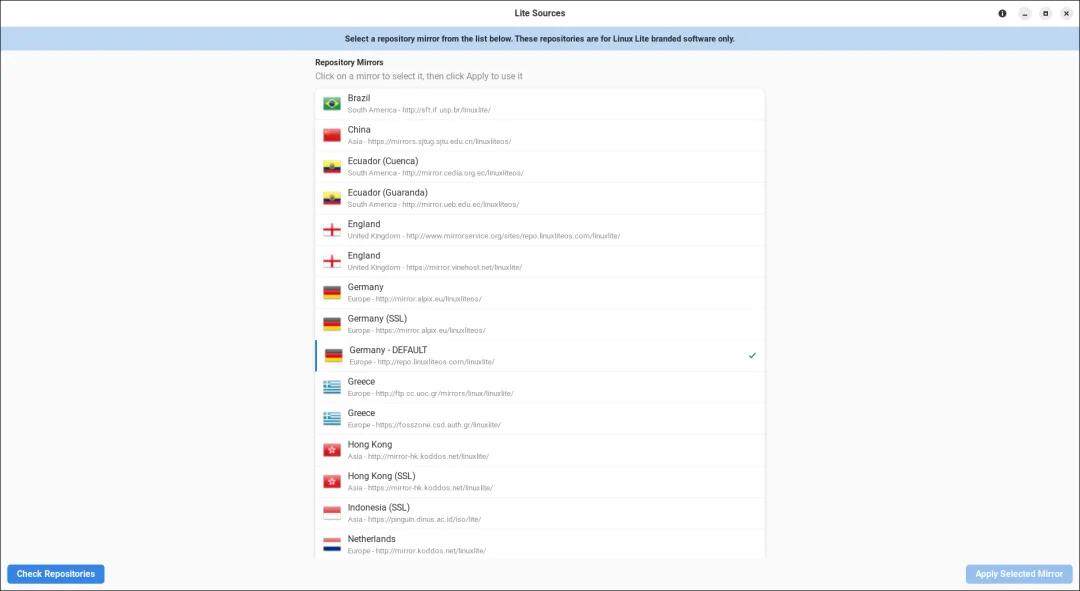Image resolution: width=1080 pixels, height=591 pixels.
Task: Open the info icon in title bar
Action: click(1002, 13)
